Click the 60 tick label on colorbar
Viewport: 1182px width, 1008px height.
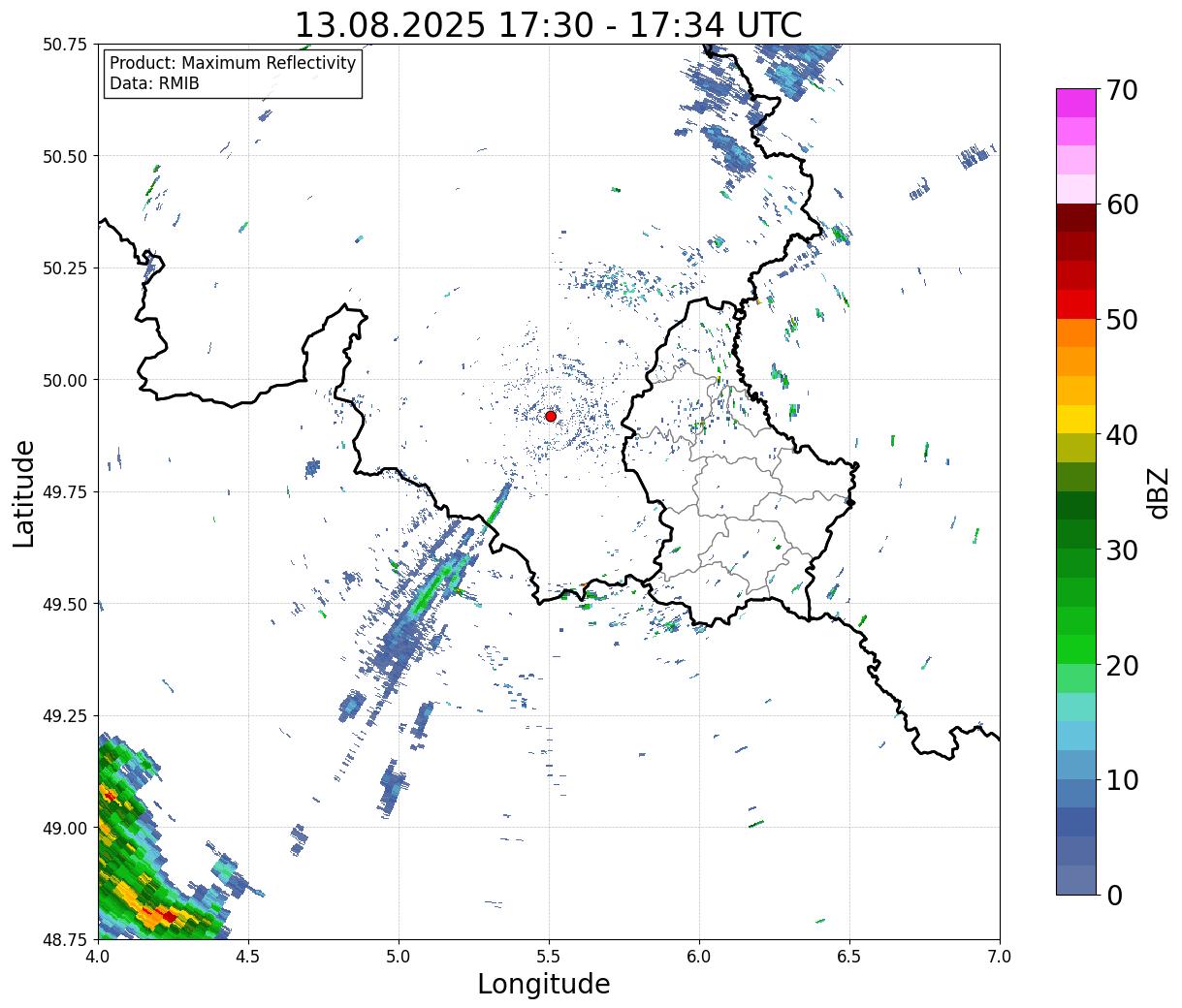[1120, 205]
